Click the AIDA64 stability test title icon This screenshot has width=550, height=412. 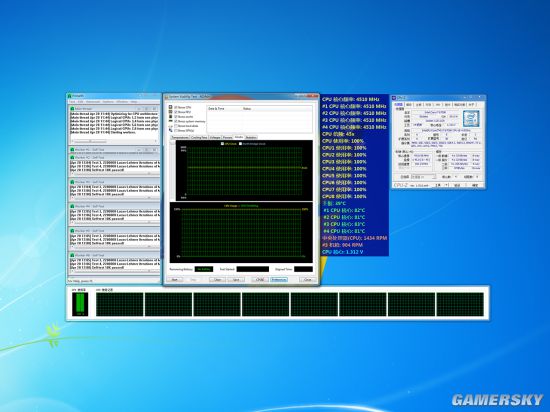coord(167,97)
